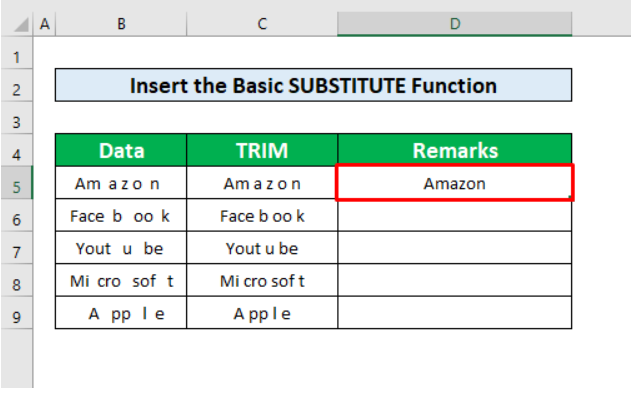Click the green Data header cell
This screenshot has width=632, height=402.
click(121, 151)
